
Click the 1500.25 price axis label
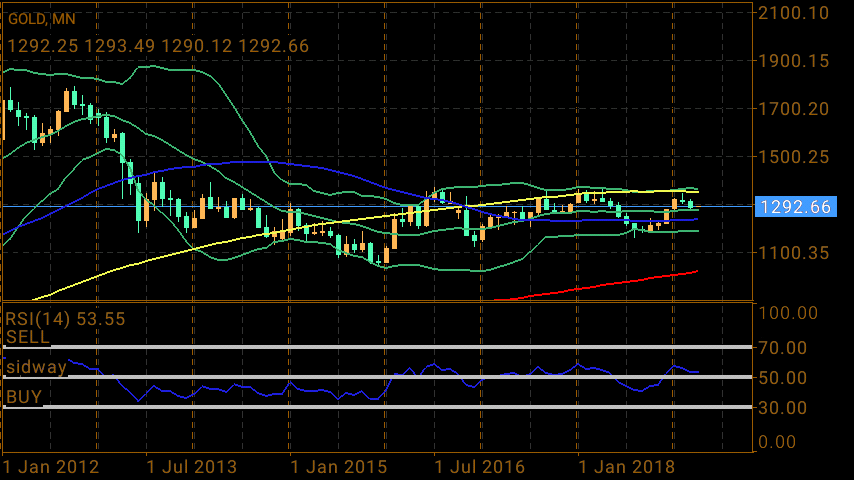(794, 157)
